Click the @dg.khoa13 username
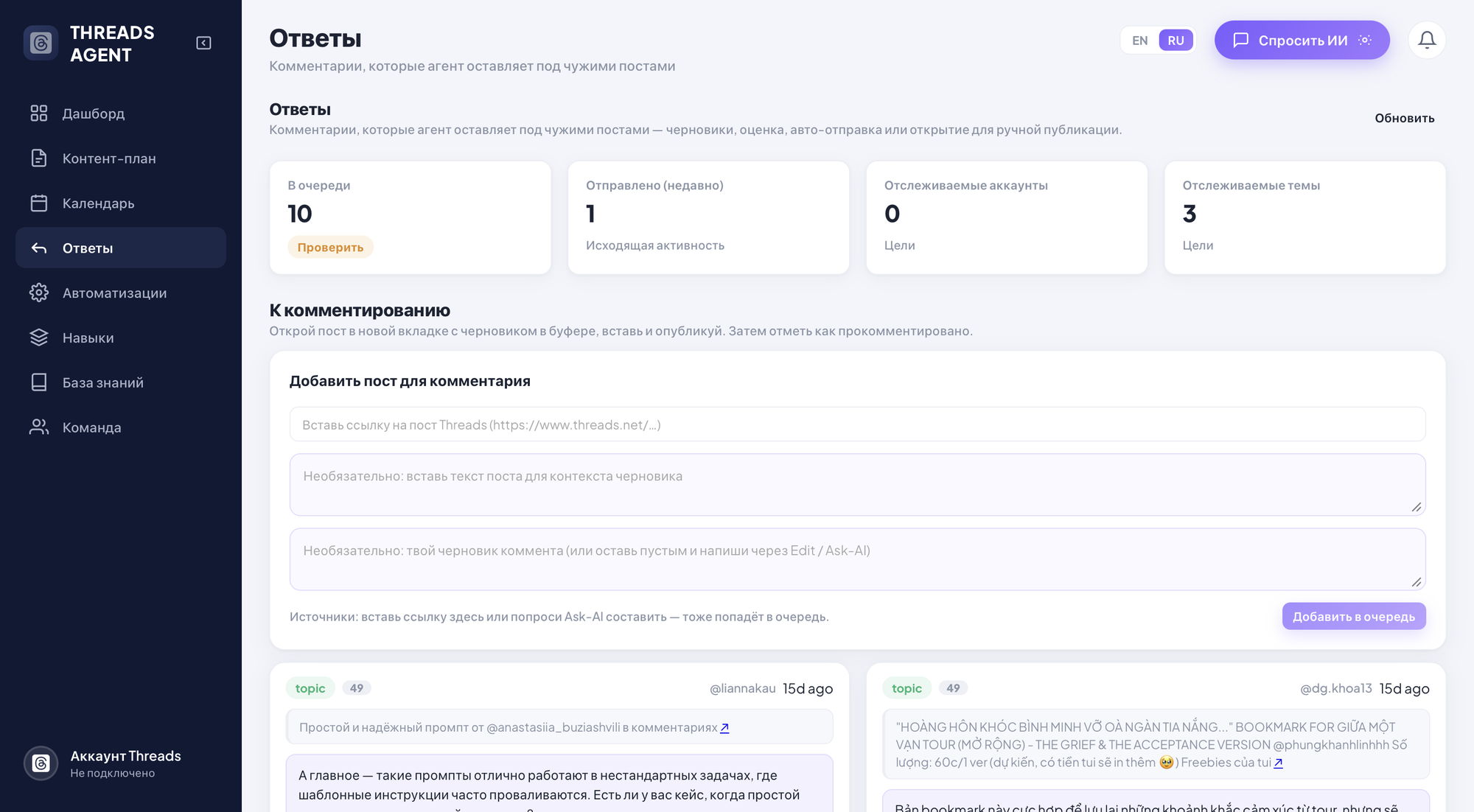This screenshot has width=1474, height=812. click(x=1335, y=688)
